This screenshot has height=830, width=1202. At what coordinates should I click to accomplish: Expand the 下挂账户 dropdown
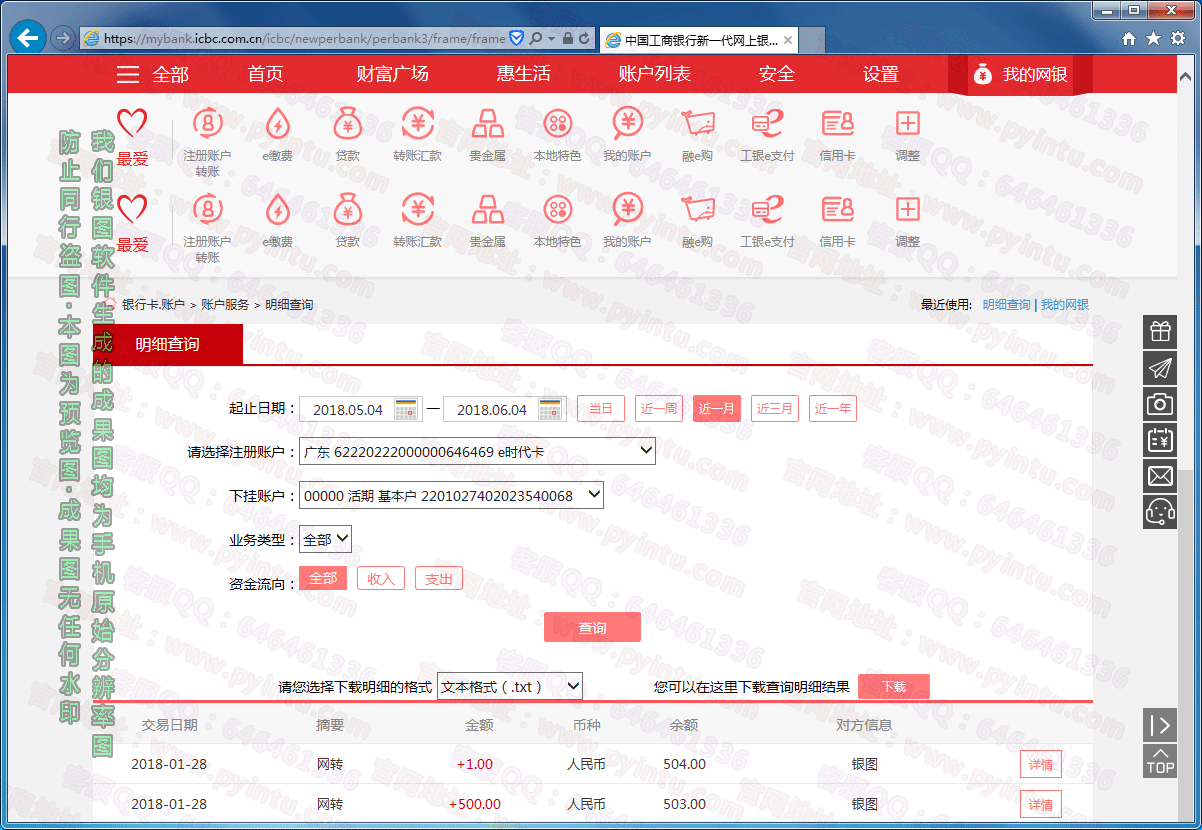click(451, 495)
